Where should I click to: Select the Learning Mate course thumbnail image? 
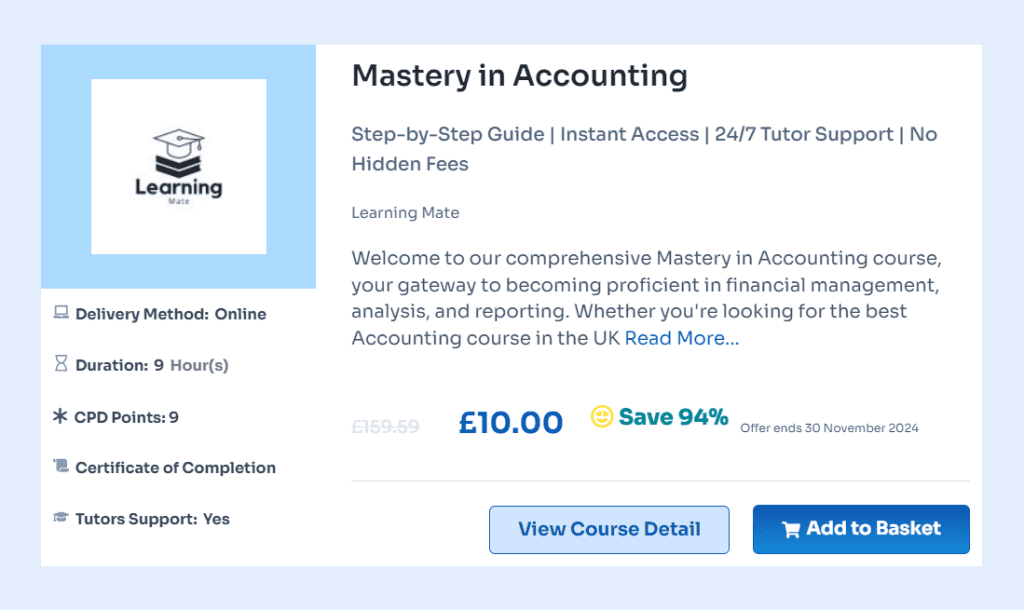[x=178, y=166]
